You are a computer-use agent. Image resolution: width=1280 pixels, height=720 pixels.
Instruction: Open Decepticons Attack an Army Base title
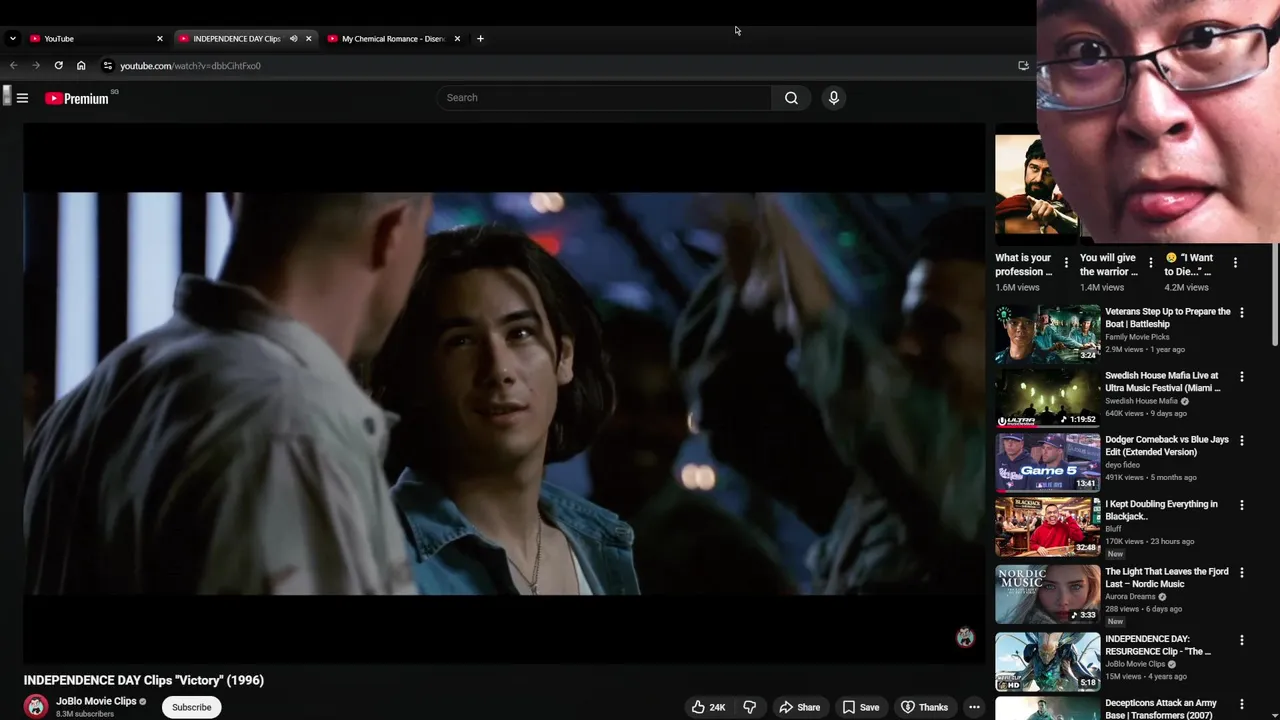[x=1161, y=709]
